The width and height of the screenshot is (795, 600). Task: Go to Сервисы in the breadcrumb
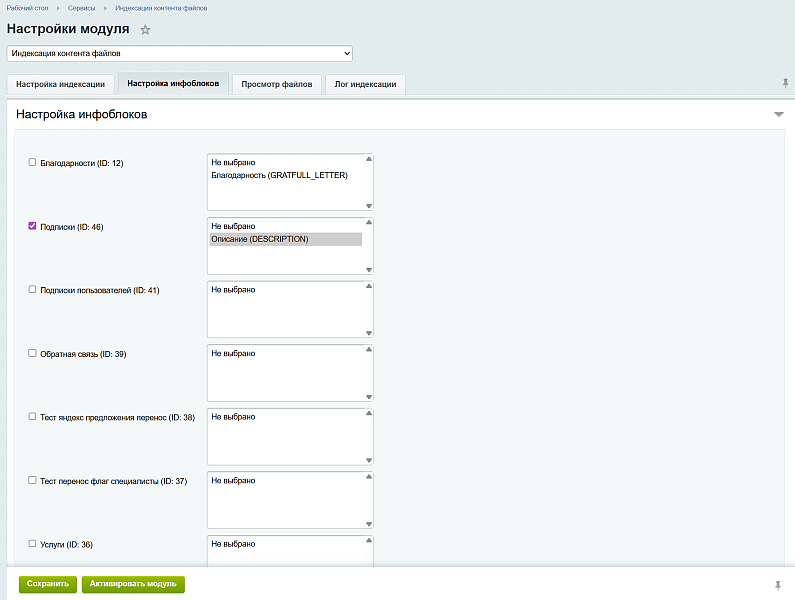click(82, 8)
